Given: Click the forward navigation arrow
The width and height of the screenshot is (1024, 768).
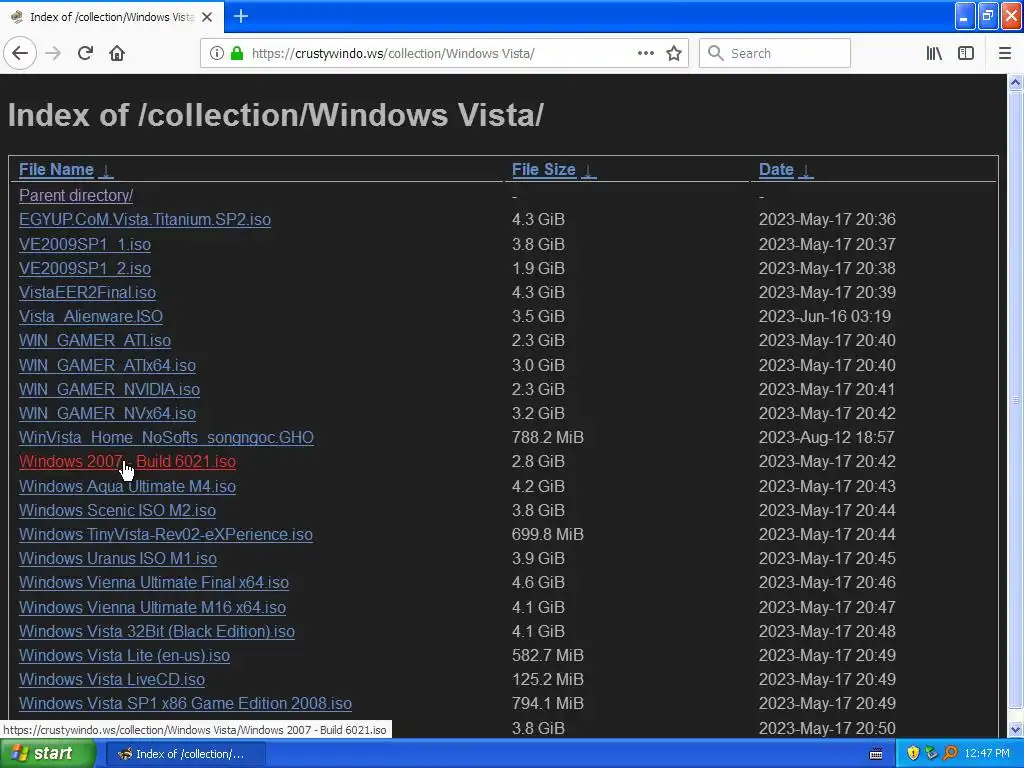Looking at the screenshot, I should pos(54,53).
